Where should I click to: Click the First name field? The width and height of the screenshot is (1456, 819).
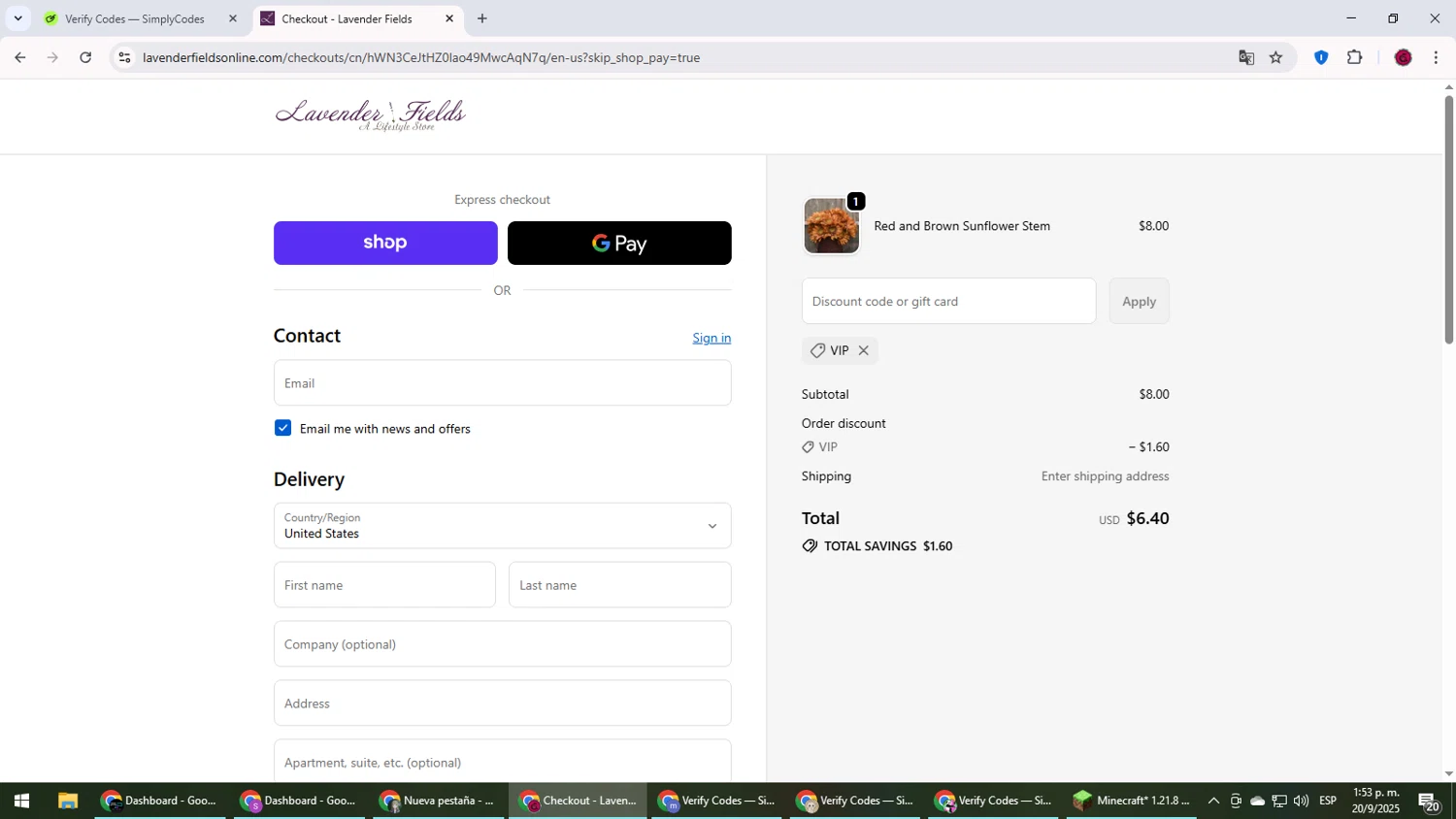(384, 585)
